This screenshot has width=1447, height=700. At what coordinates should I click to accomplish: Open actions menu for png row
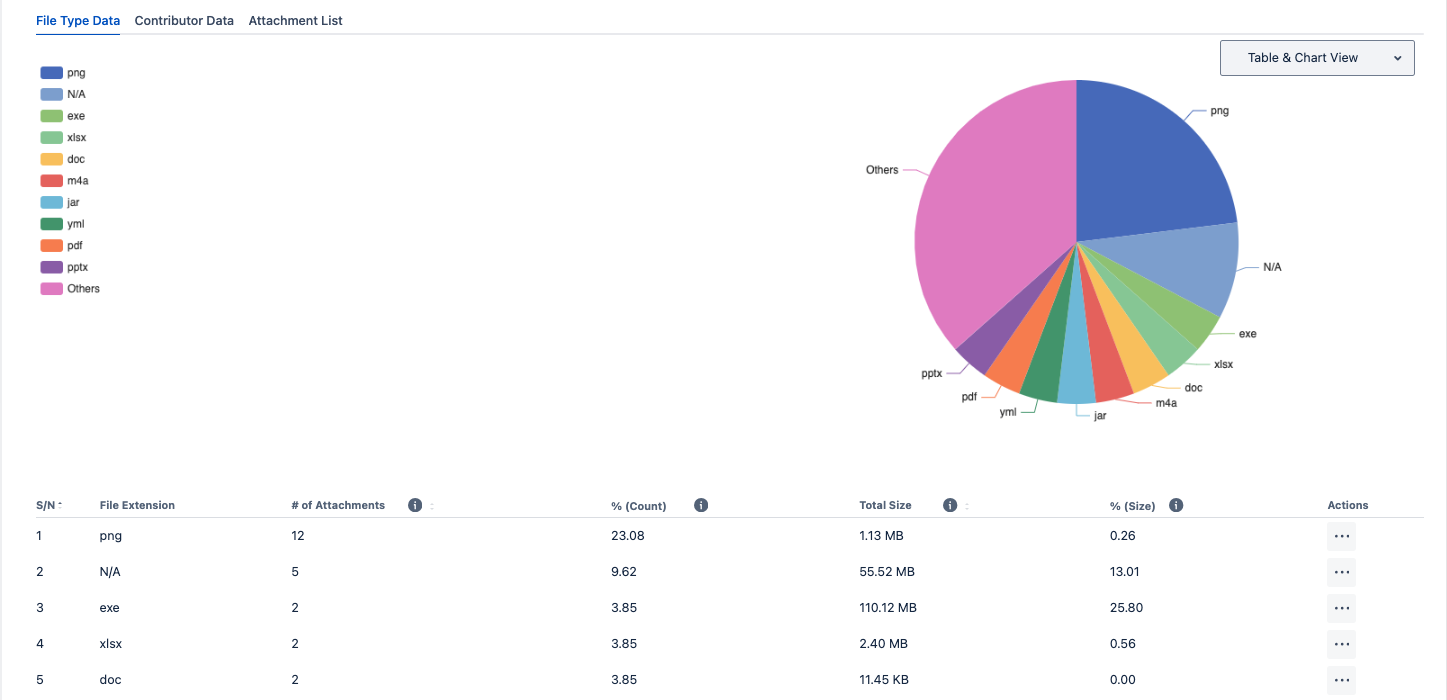click(x=1342, y=536)
